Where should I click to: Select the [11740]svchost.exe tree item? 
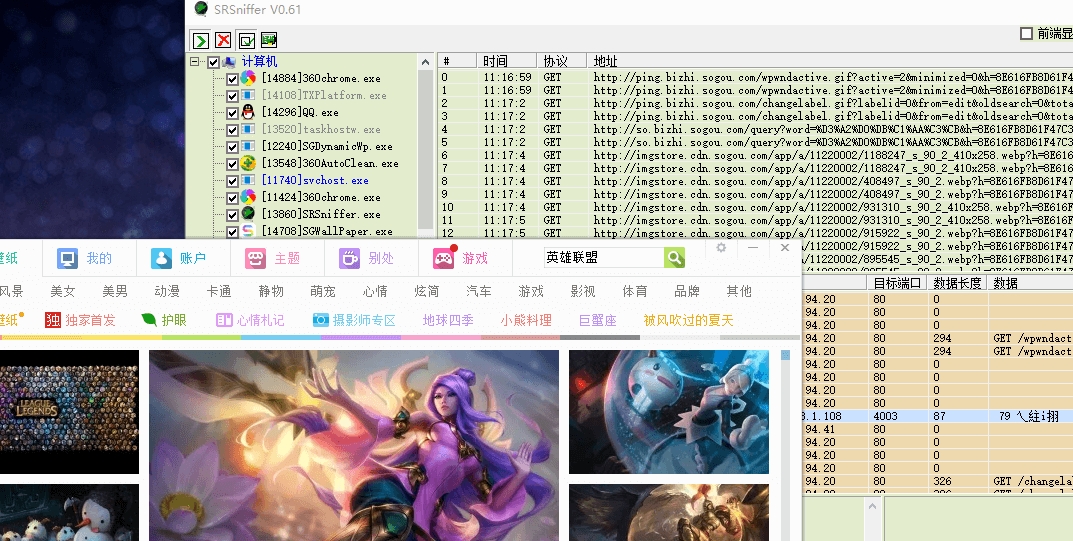pos(315,181)
